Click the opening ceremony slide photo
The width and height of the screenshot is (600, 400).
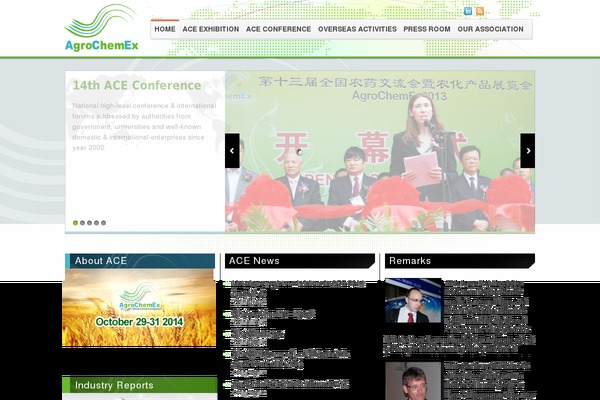(x=380, y=151)
